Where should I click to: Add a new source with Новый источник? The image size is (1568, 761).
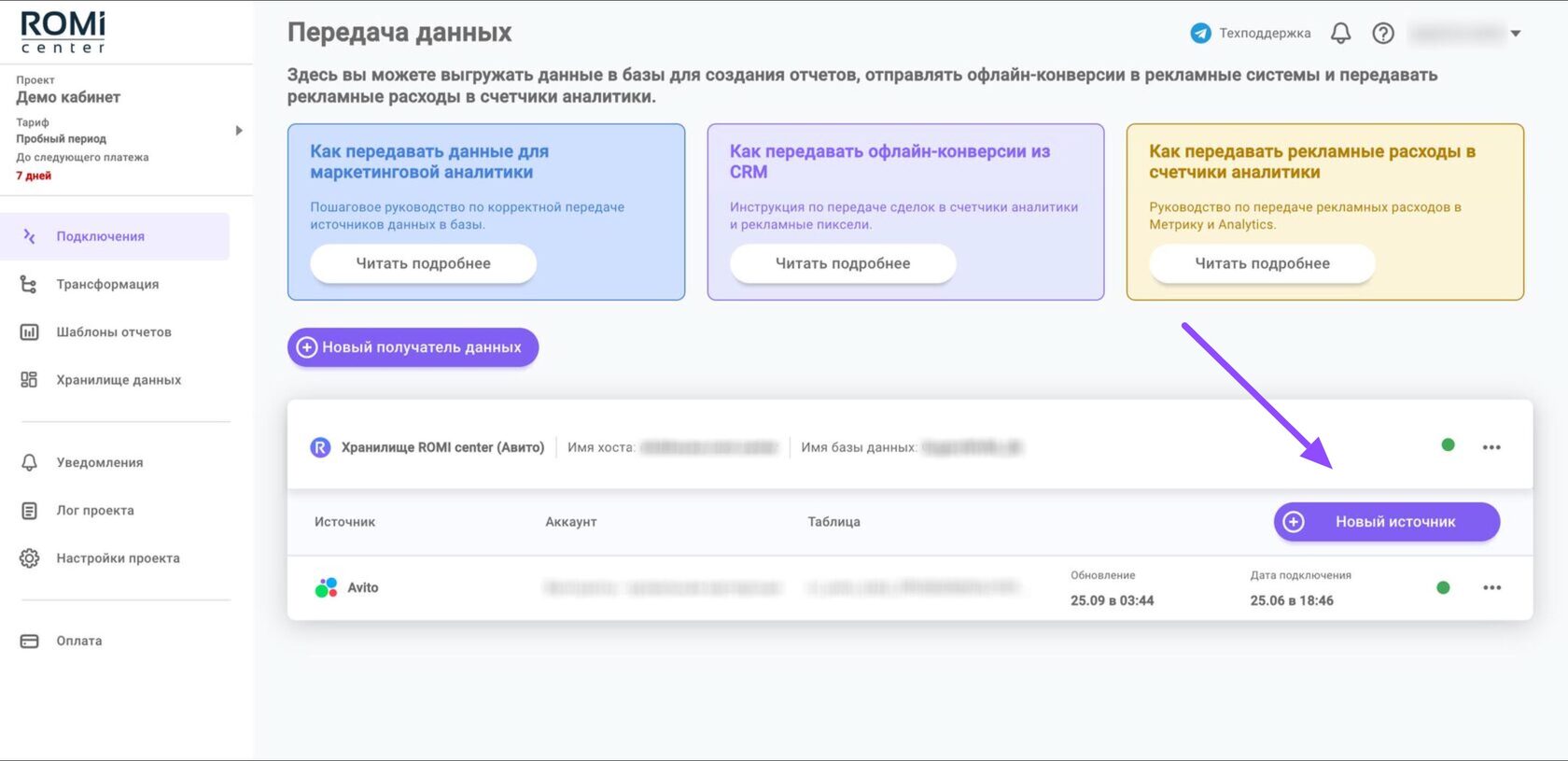point(1387,522)
